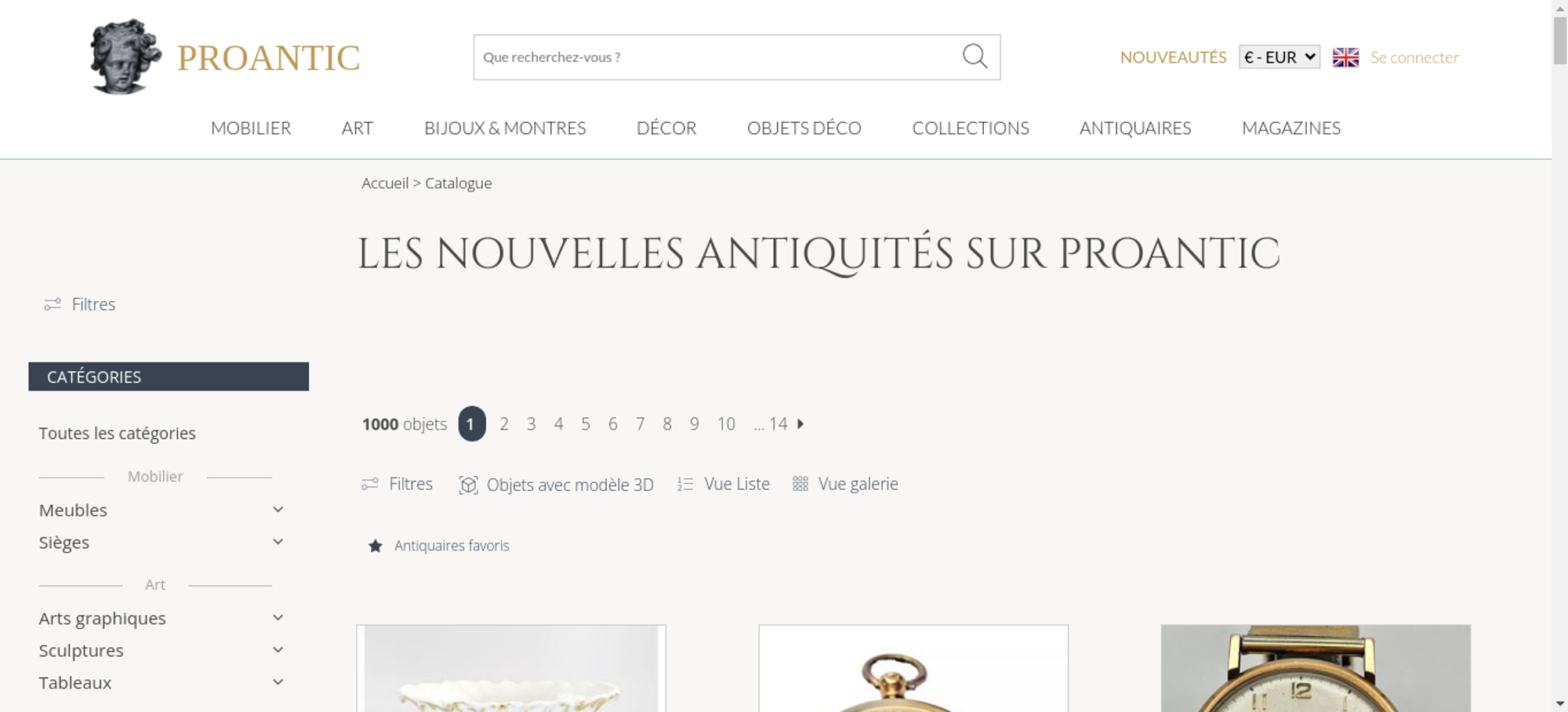Click the search magnifier icon

(975, 56)
